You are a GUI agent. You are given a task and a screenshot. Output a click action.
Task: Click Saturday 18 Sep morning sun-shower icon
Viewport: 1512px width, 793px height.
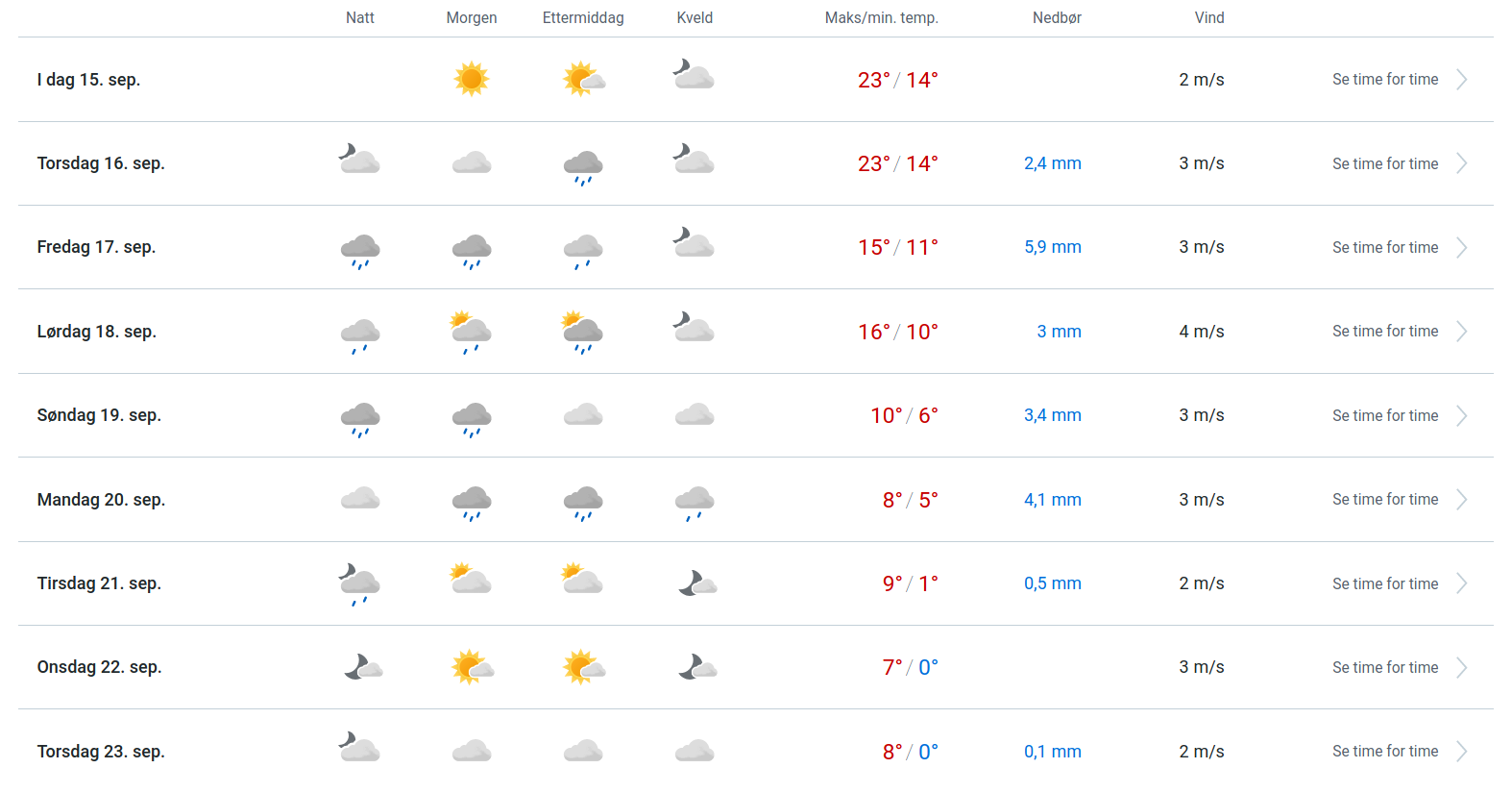(472, 332)
